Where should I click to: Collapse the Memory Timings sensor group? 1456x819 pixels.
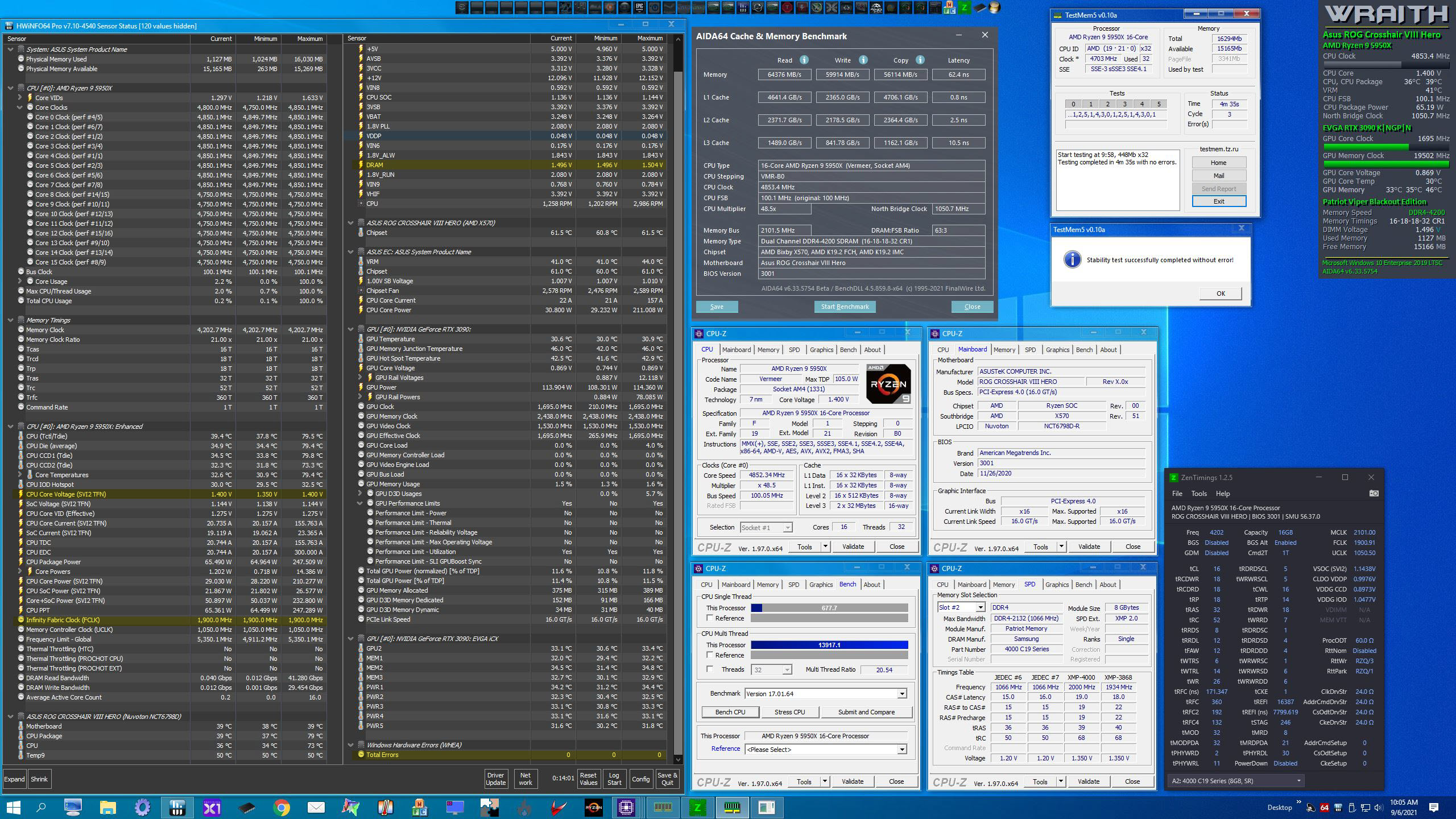coord(10,320)
